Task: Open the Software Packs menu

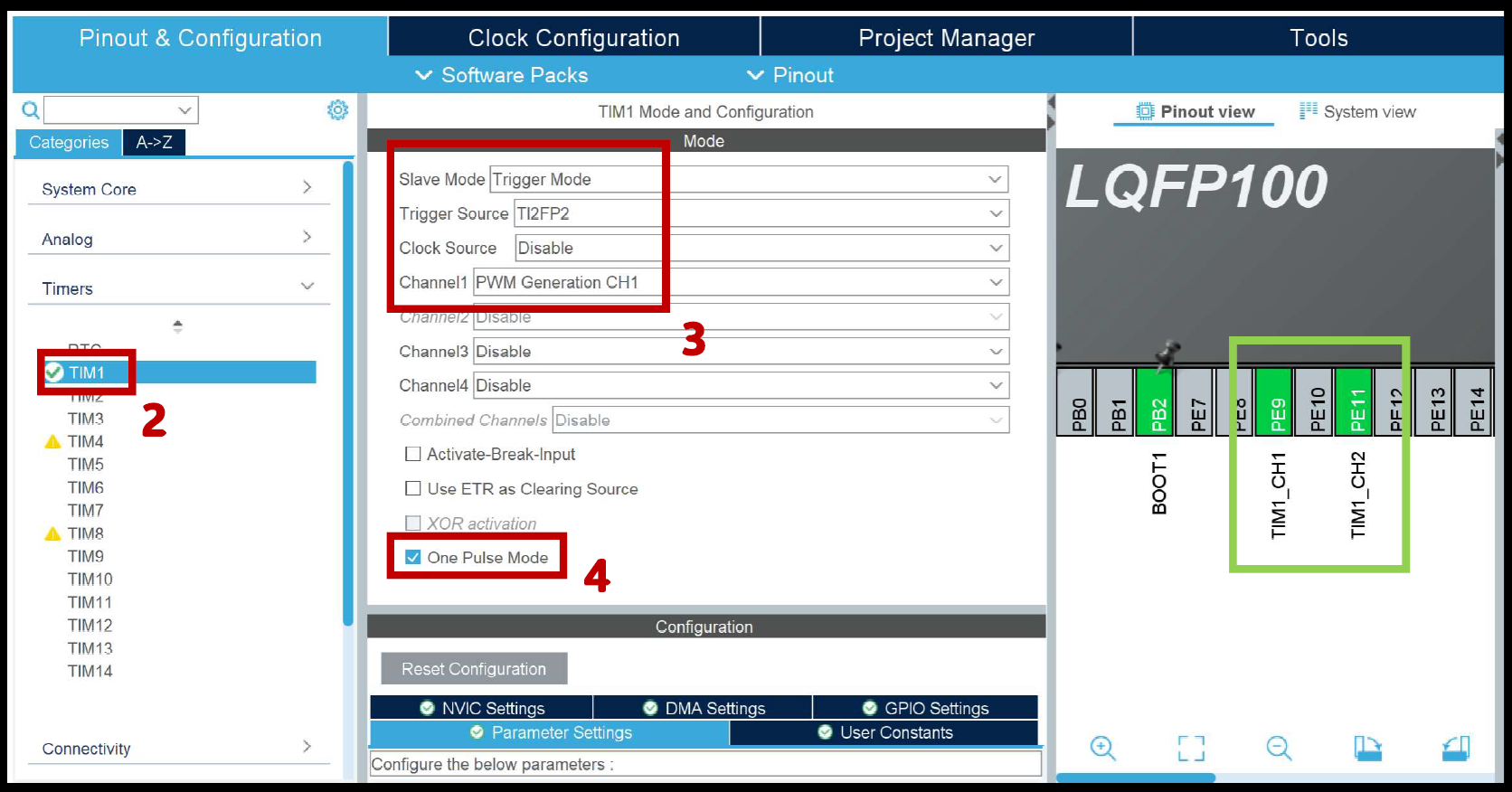Action: tap(502, 75)
